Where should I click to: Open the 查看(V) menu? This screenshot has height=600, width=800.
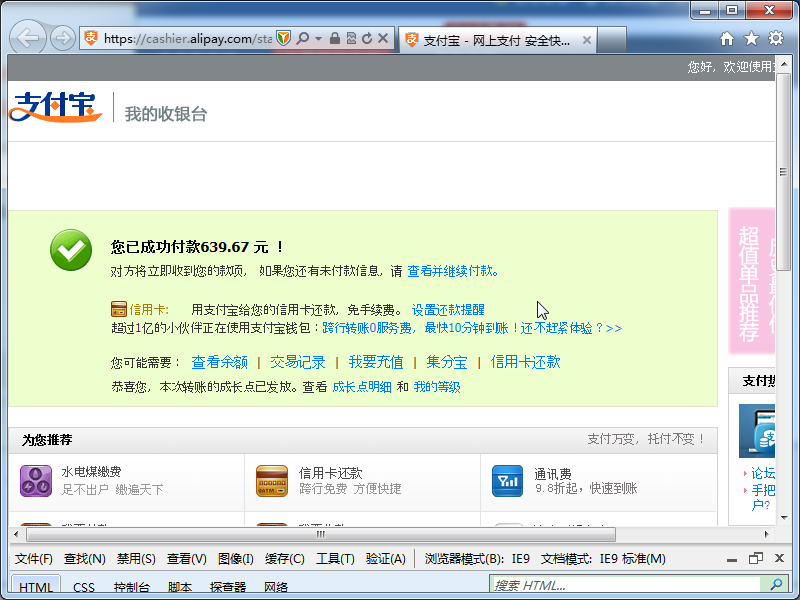pos(187,559)
